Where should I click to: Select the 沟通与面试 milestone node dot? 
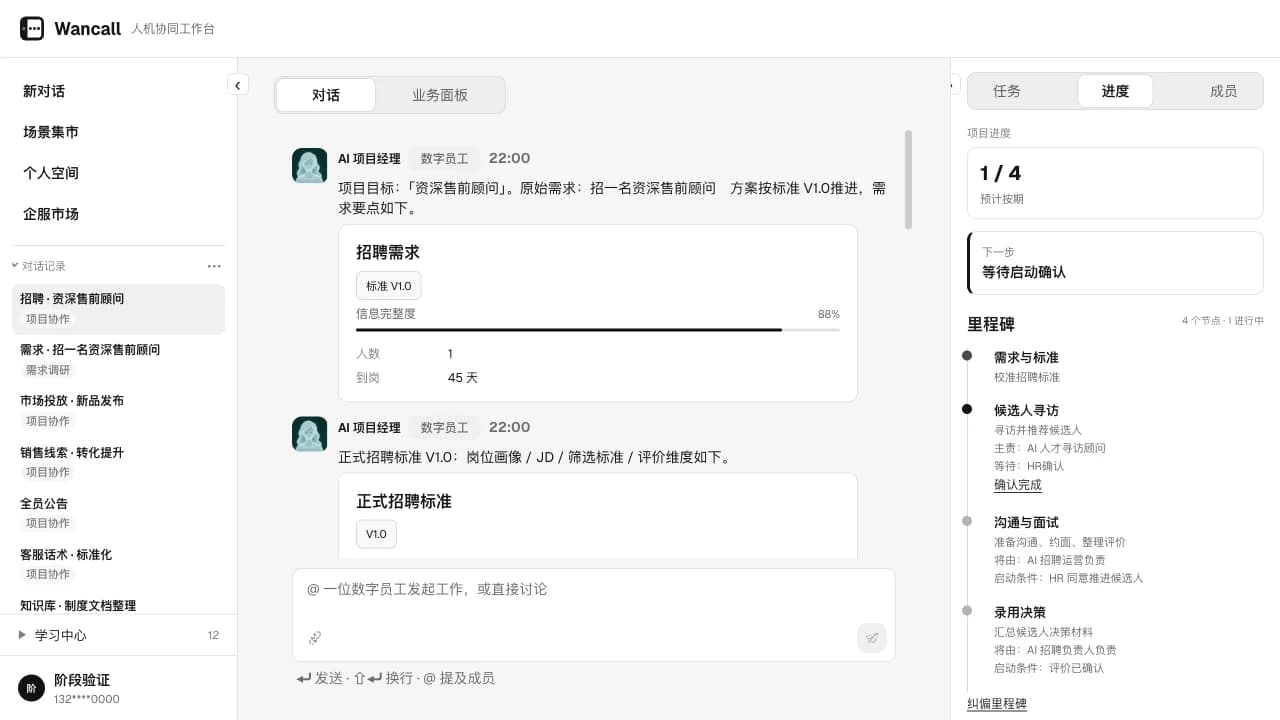tap(967, 521)
